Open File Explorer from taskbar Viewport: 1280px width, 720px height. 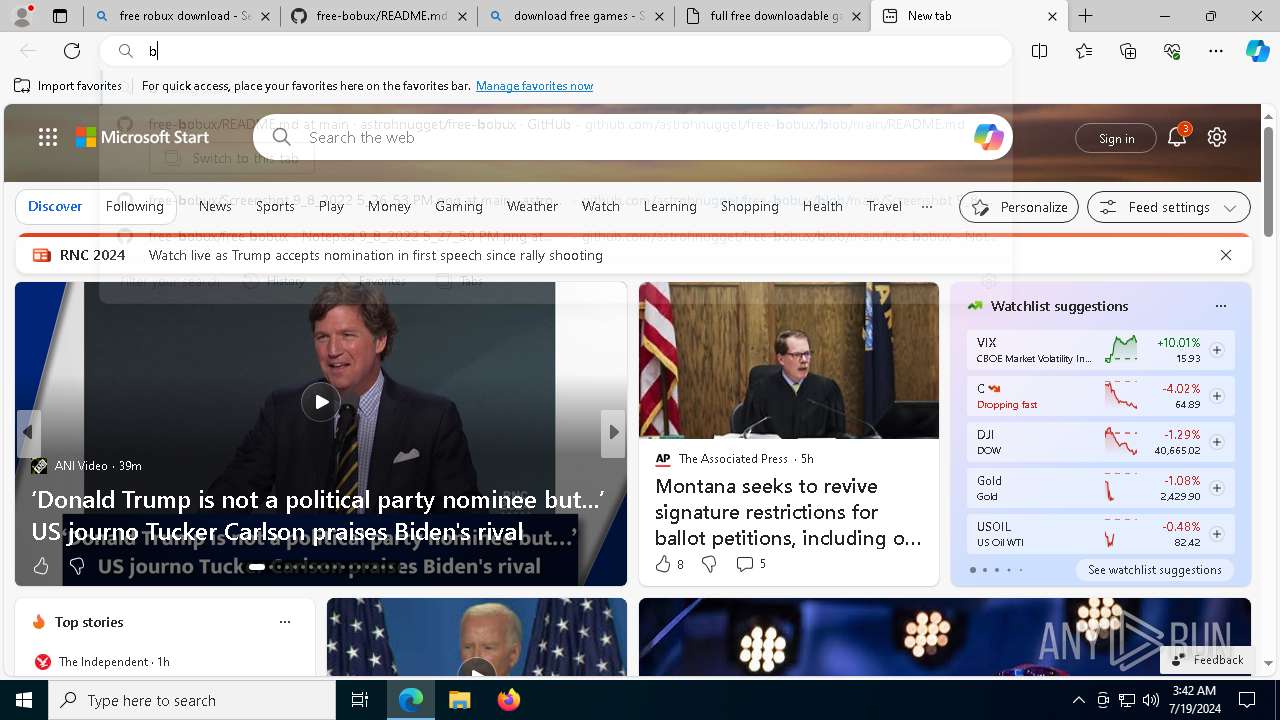[459, 700]
